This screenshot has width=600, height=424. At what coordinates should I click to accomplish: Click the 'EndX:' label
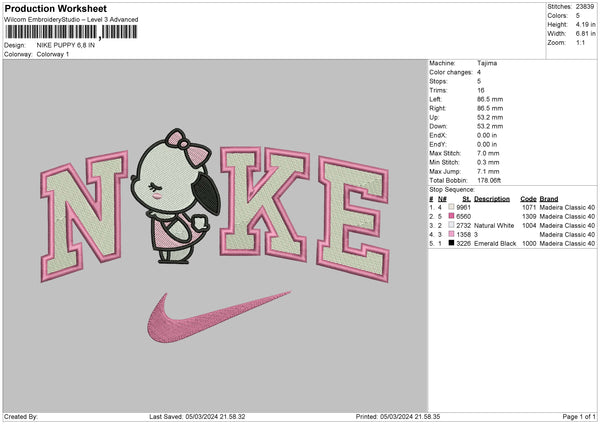[438, 135]
